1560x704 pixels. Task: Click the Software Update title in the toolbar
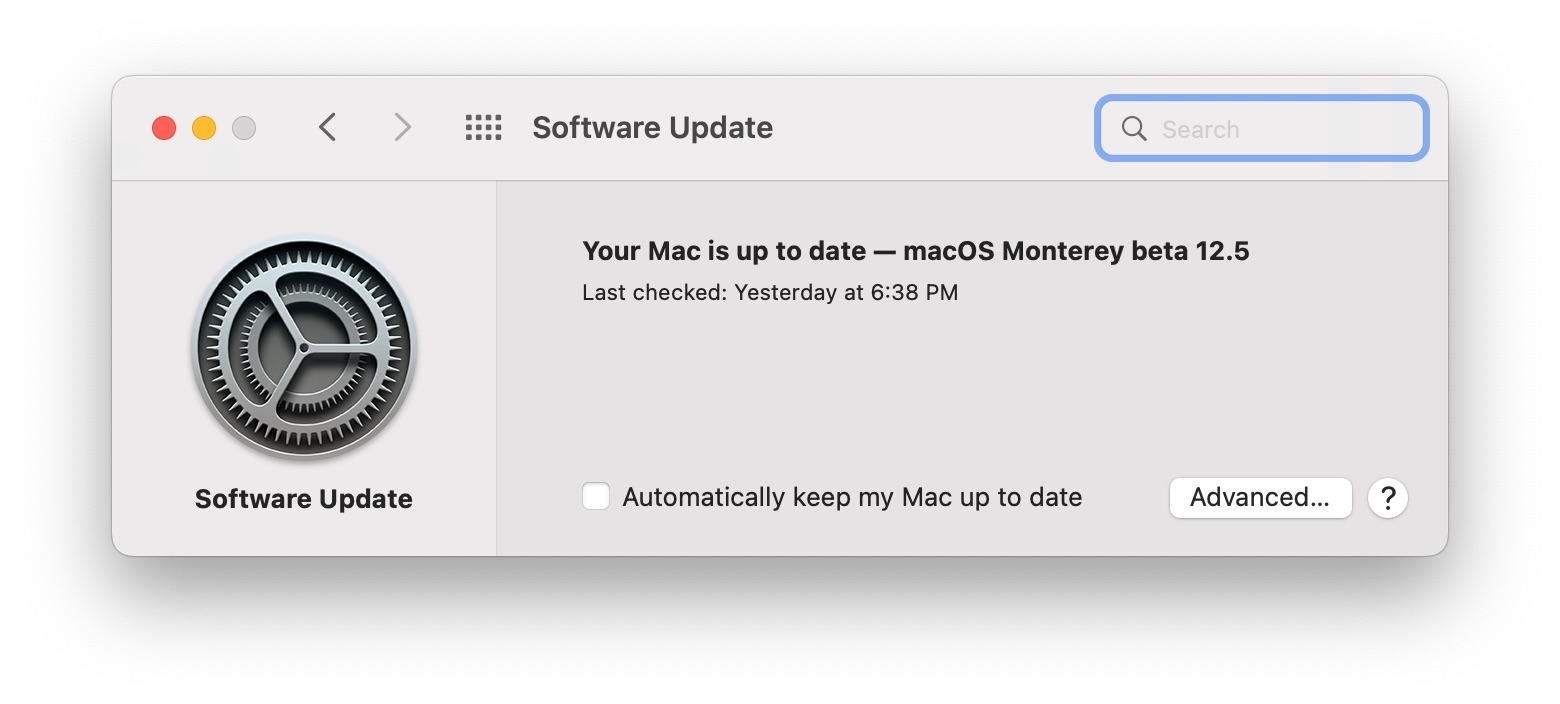pos(652,127)
